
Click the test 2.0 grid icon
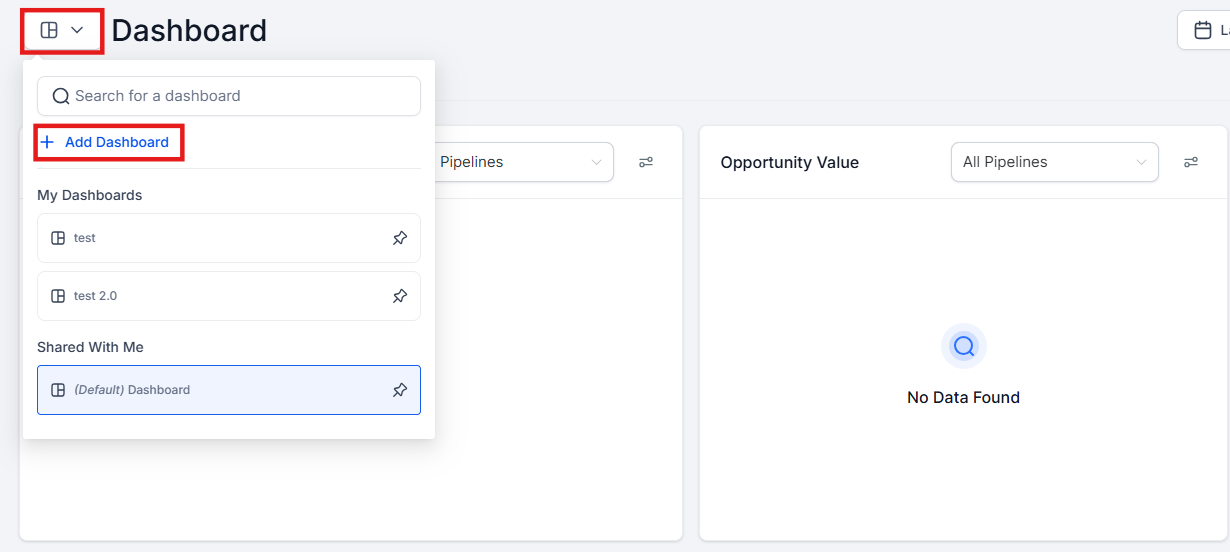click(58, 296)
